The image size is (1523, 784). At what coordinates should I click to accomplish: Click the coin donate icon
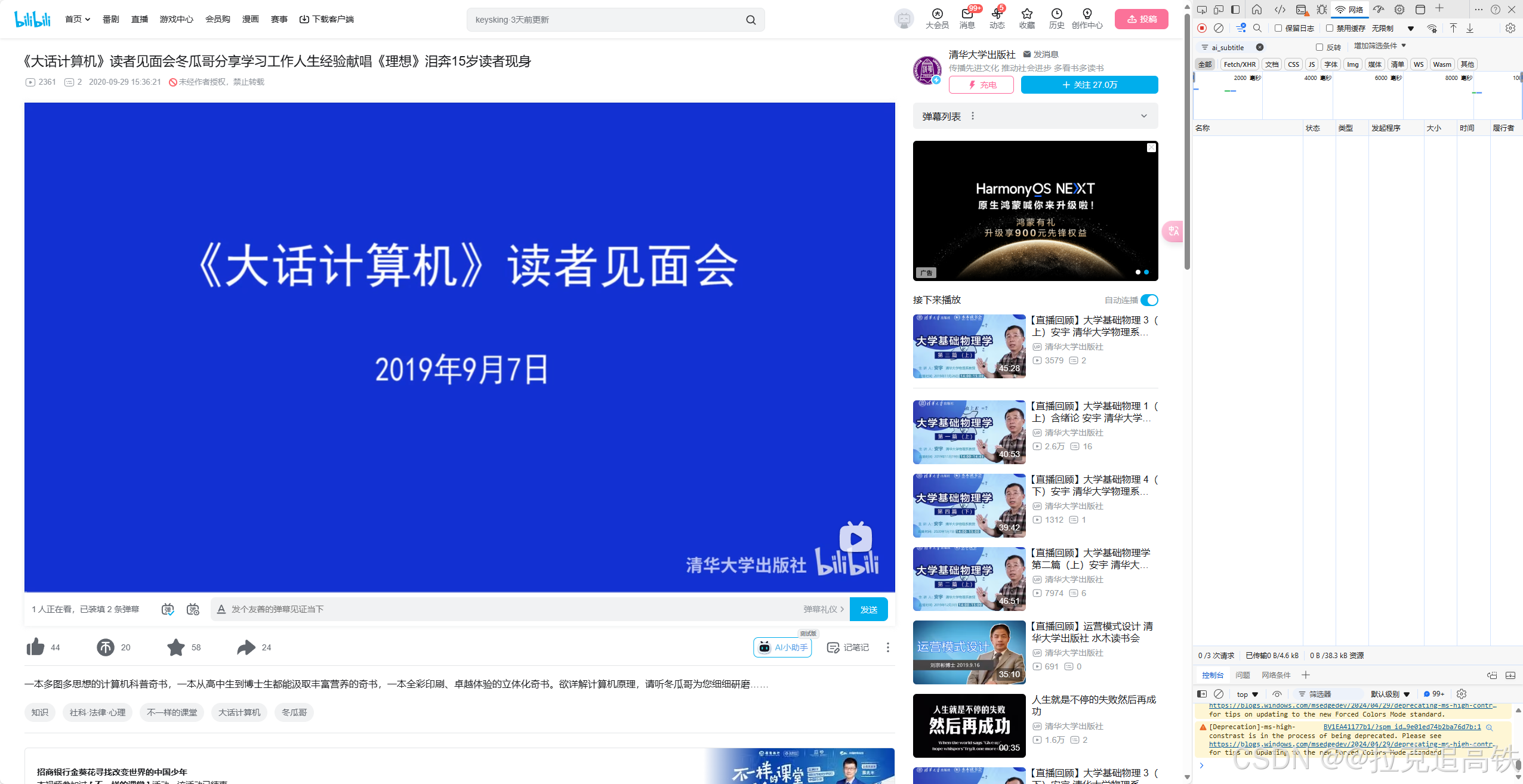coord(106,647)
